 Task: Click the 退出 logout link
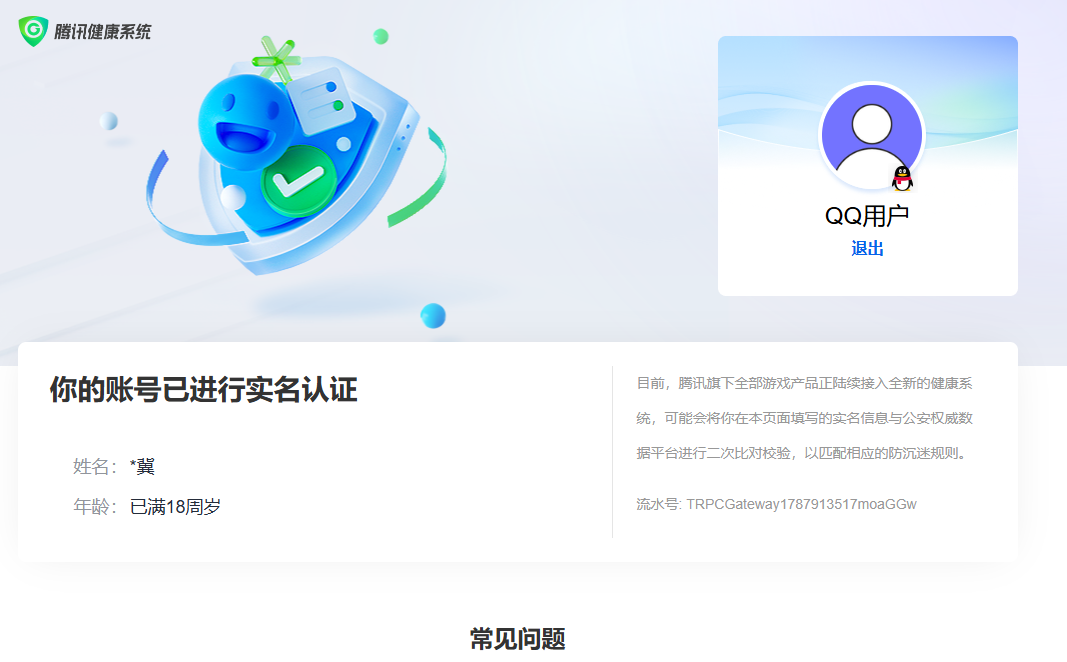867,248
